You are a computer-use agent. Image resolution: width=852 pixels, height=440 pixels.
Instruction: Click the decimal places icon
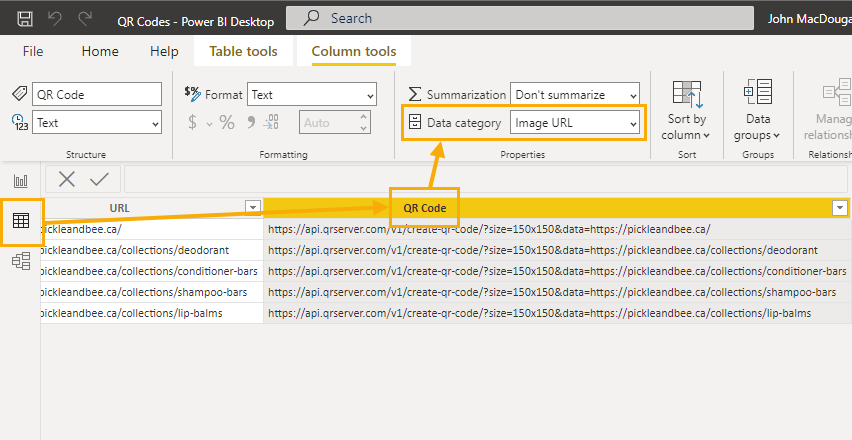point(271,122)
